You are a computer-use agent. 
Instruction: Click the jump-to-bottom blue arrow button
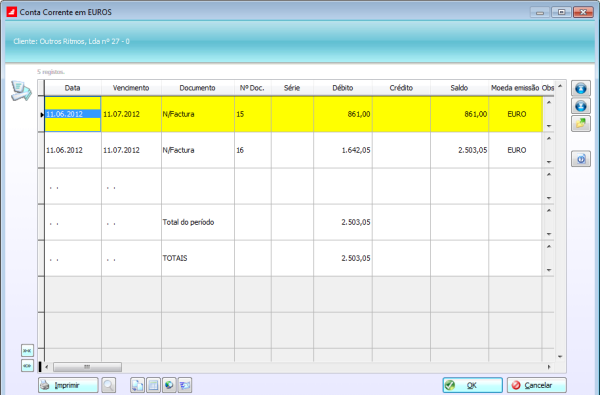(x=581, y=106)
